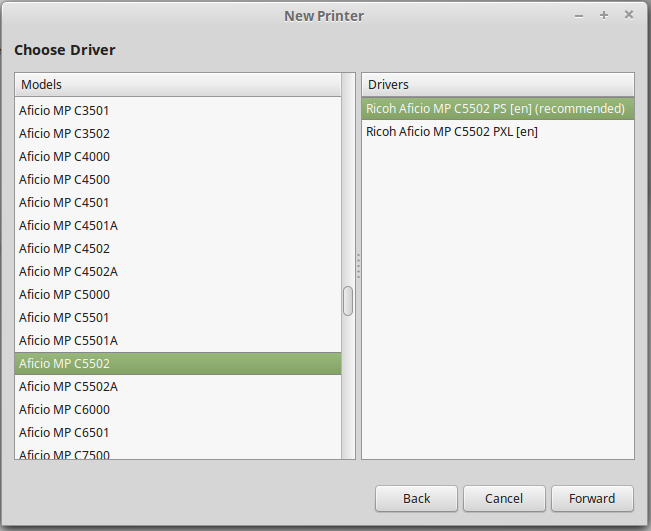
Task: Select Aficio MP C4502A entry
Action: pyautogui.click(x=178, y=272)
